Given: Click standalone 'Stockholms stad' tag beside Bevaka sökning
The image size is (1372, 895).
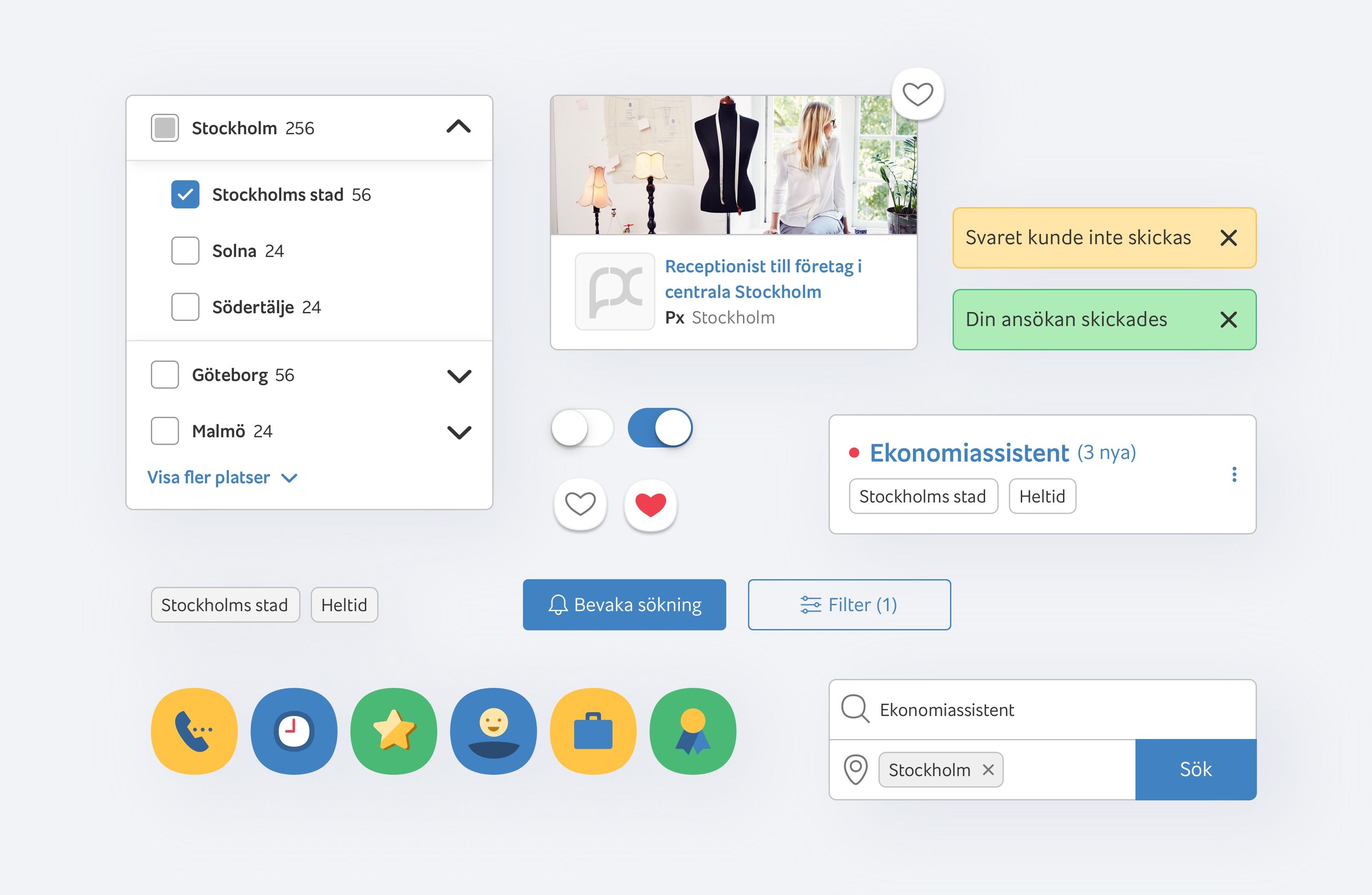Looking at the screenshot, I should pyautogui.click(x=225, y=604).
